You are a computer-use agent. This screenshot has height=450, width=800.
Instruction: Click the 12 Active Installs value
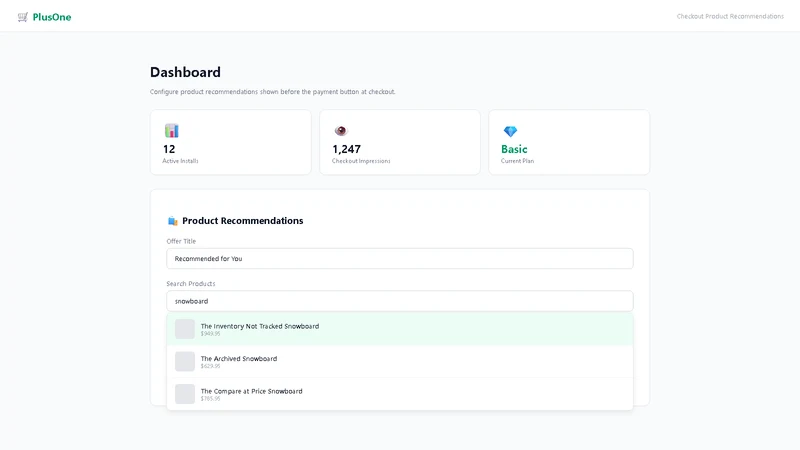pos(169,149)
